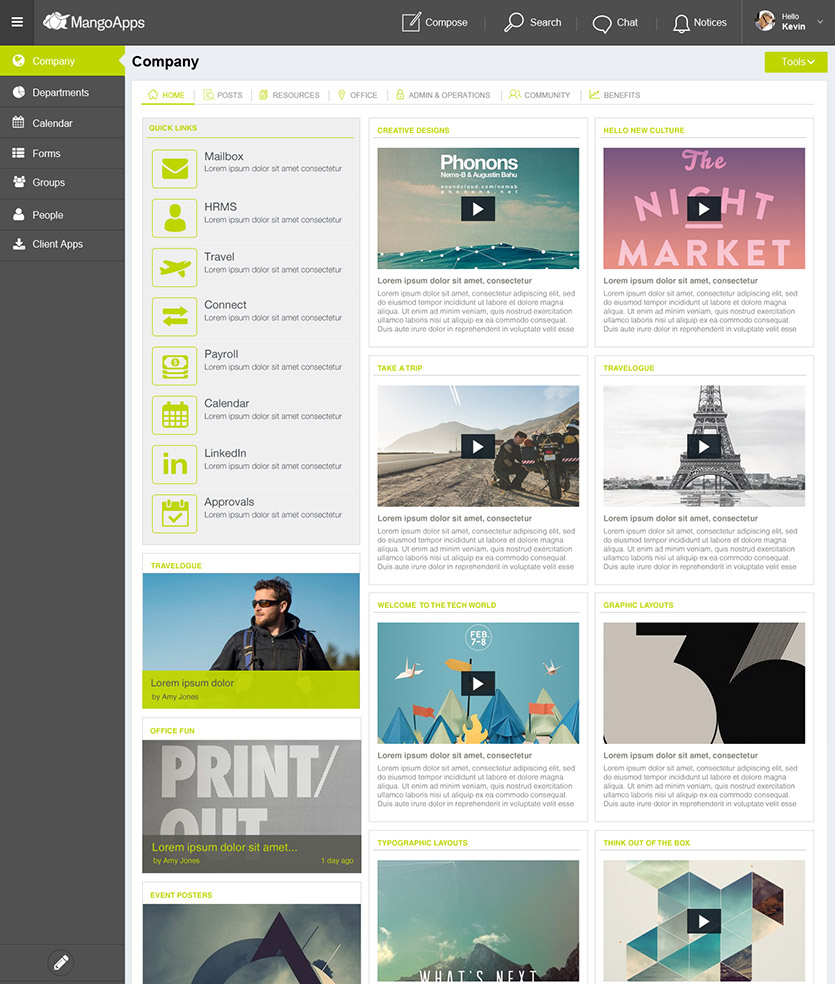This screenshot has width=835, height=984.
Task: Click the 'Notices' label in top bar
Action: click(x=710, y=23)
